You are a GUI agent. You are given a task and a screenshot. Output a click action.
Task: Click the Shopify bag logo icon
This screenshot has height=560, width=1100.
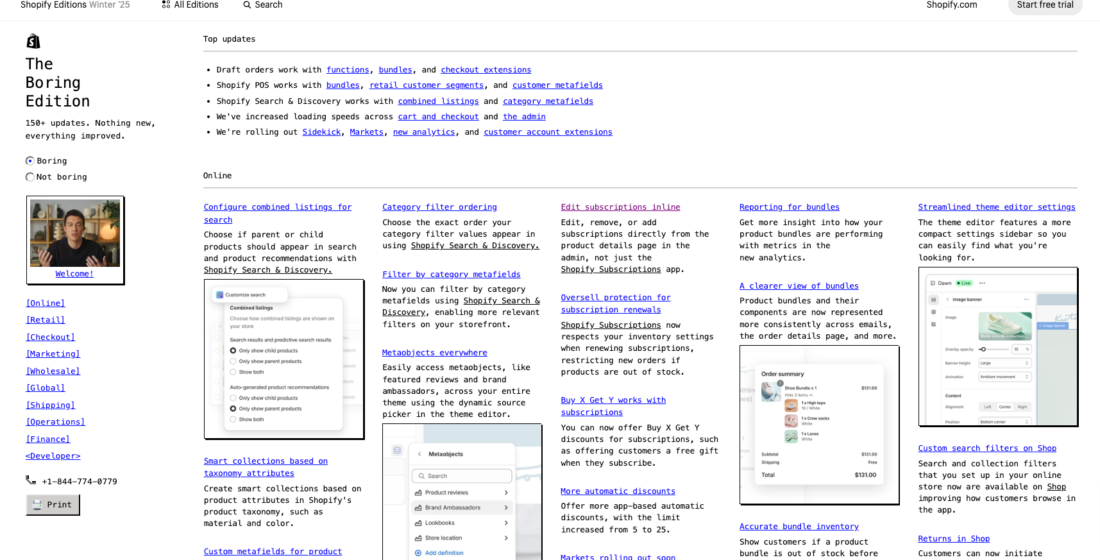coord(33,41)
